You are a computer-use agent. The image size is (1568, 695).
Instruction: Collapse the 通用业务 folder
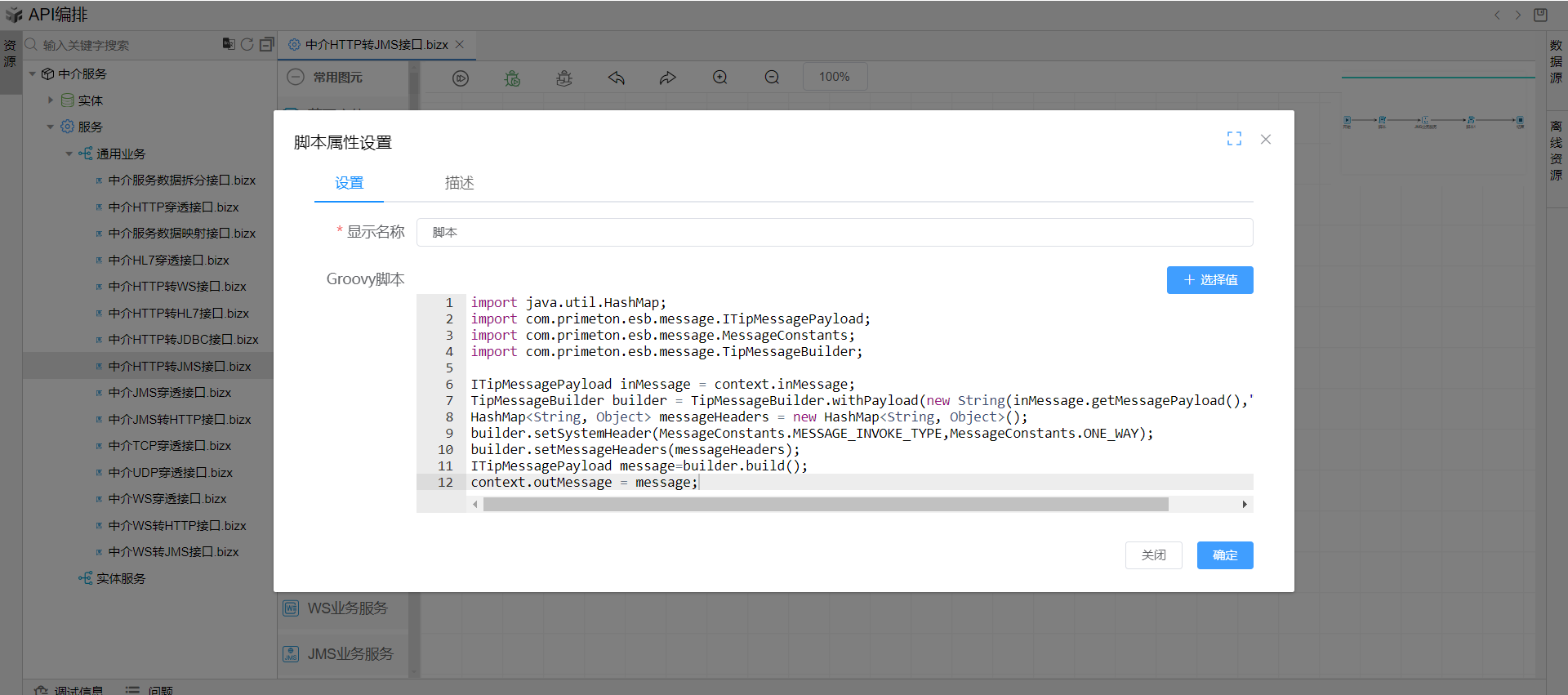pyautogui.click(x=69, y=154)
